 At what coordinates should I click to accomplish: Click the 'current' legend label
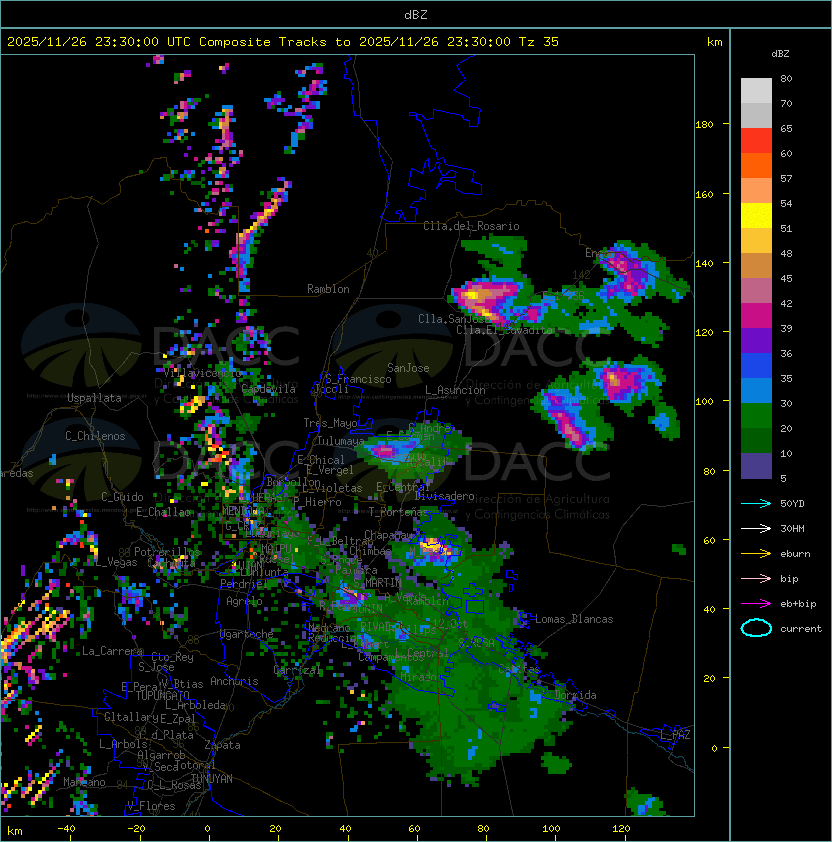pos(801,629)
